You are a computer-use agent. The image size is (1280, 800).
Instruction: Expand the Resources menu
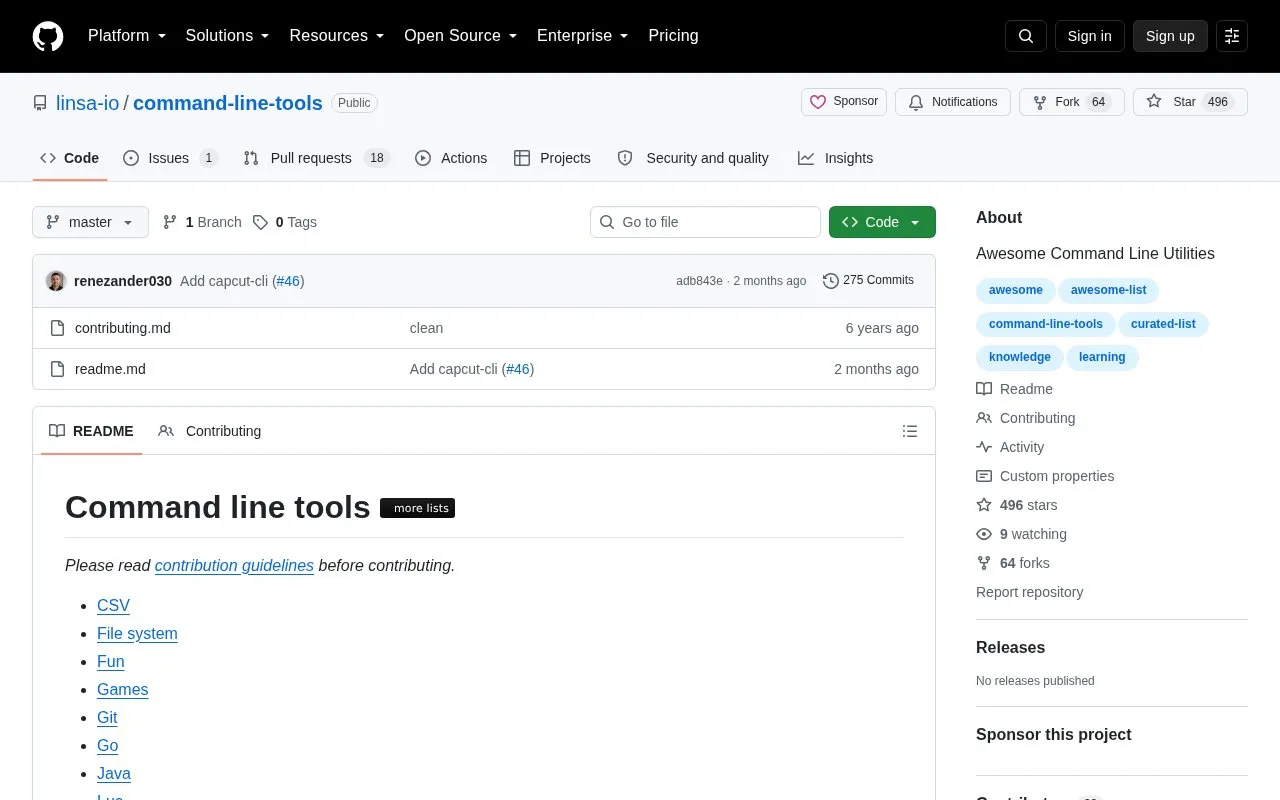pos(337,36)
